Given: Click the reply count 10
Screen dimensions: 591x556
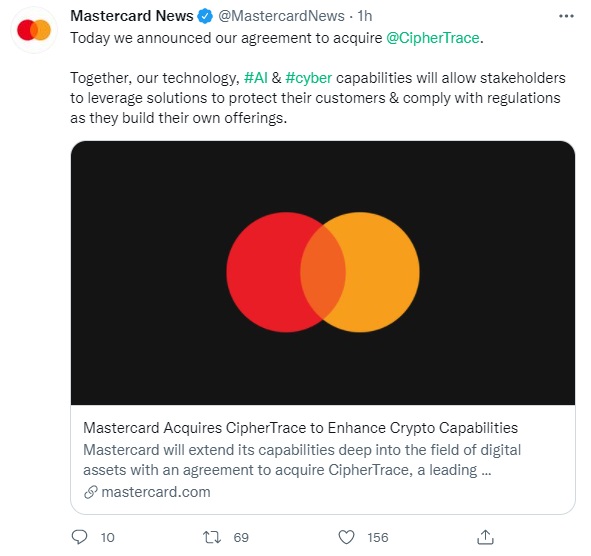Looking at the screenshot, I should (x=107, y=538).
